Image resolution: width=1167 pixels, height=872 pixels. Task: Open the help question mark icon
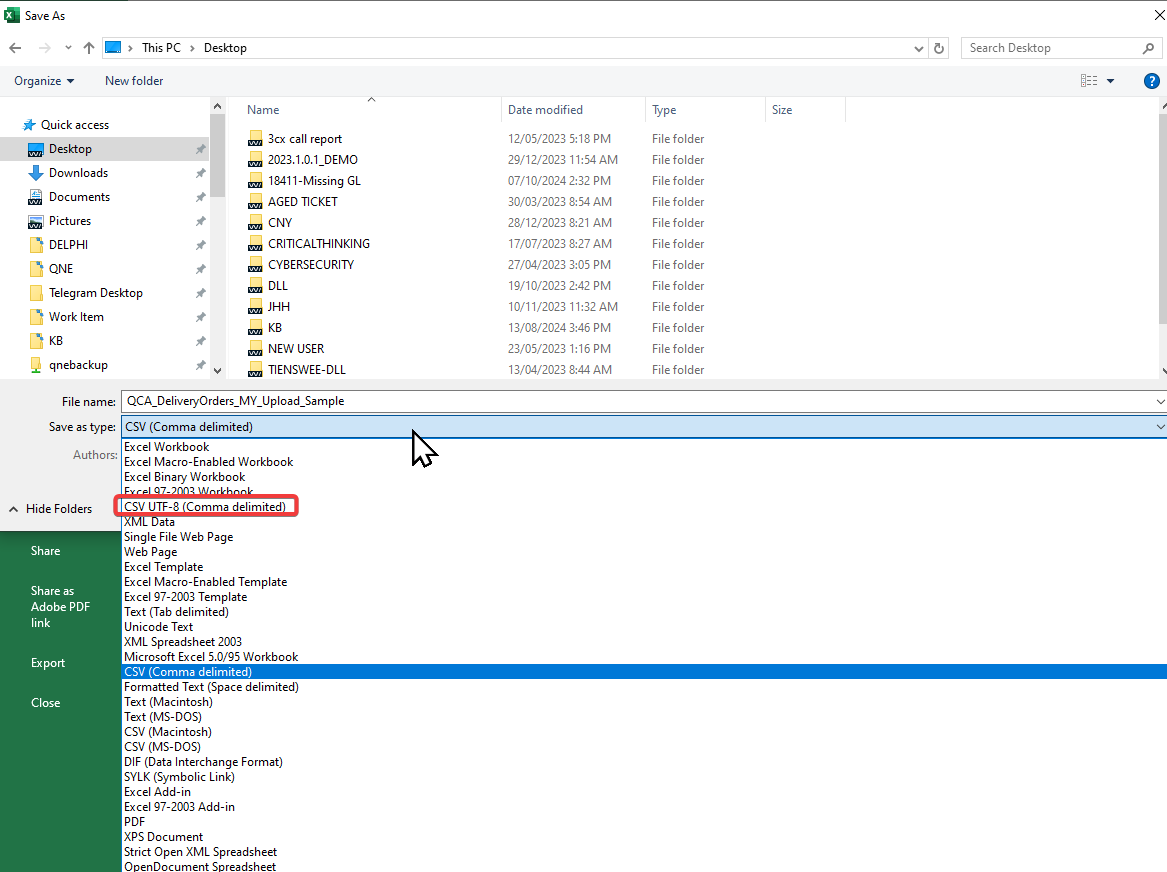[1151, 81]
